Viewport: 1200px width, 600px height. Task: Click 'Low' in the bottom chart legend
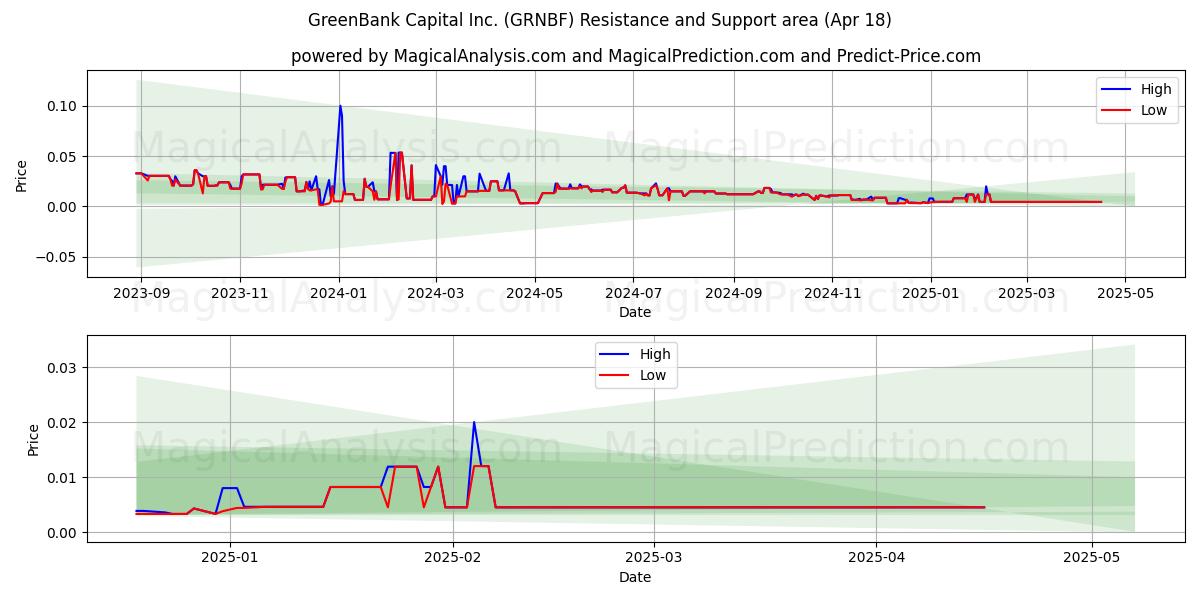pos(654,376)
